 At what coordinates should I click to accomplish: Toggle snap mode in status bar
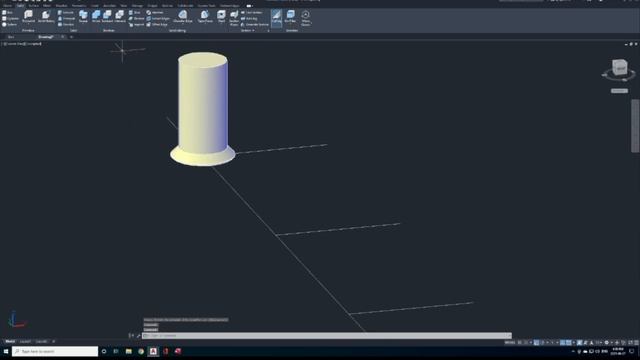[x=526, y=343]
